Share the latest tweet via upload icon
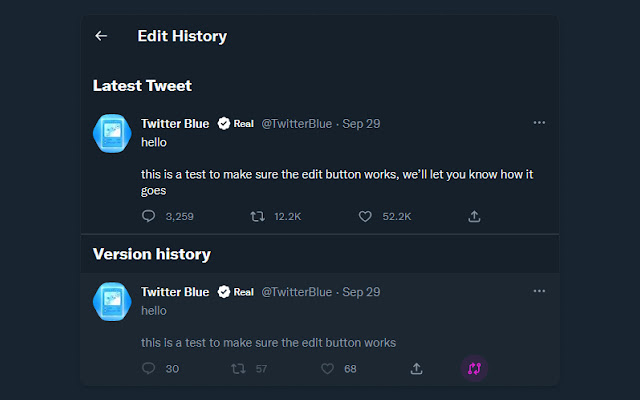This screenshot has height=400, width=640. (474, 216)
